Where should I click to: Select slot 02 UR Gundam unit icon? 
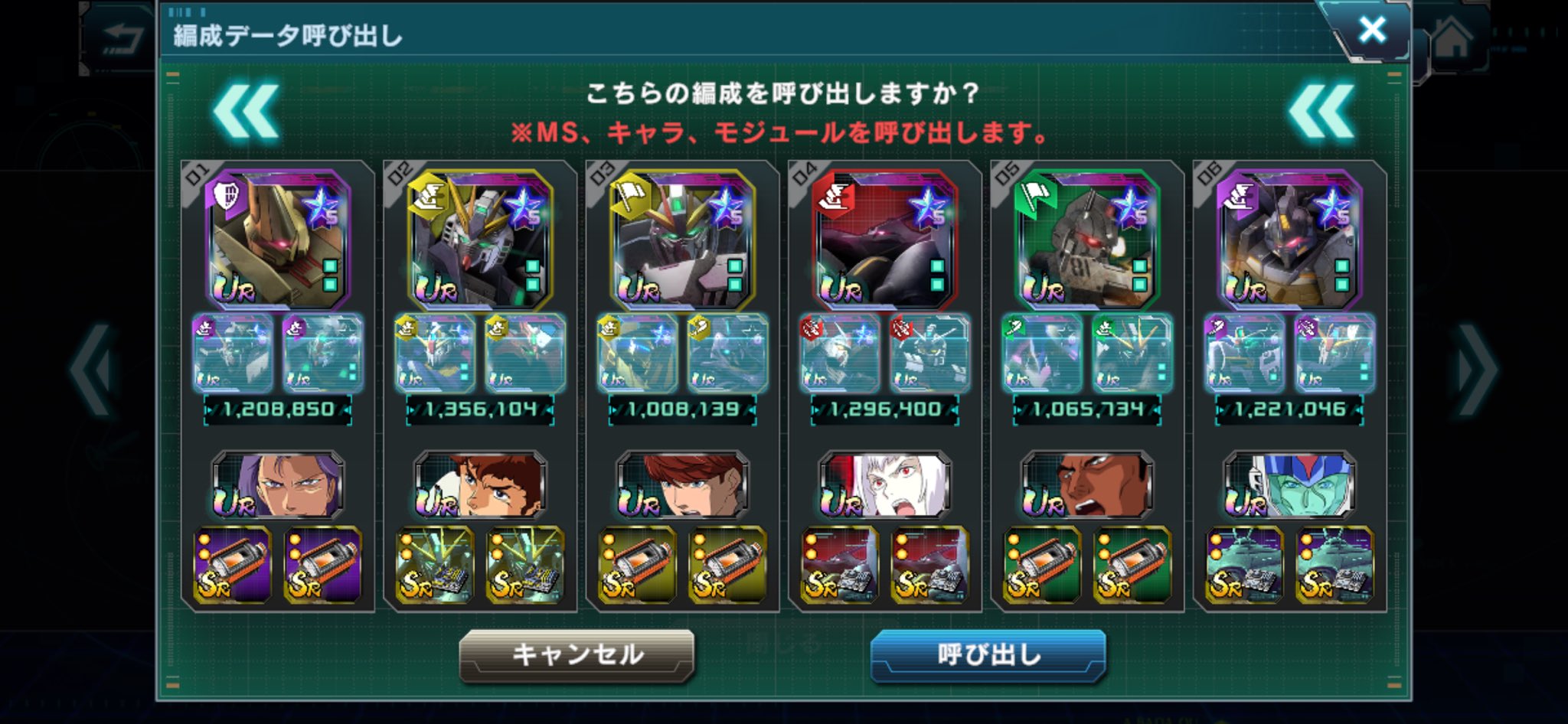pos(480,239)
